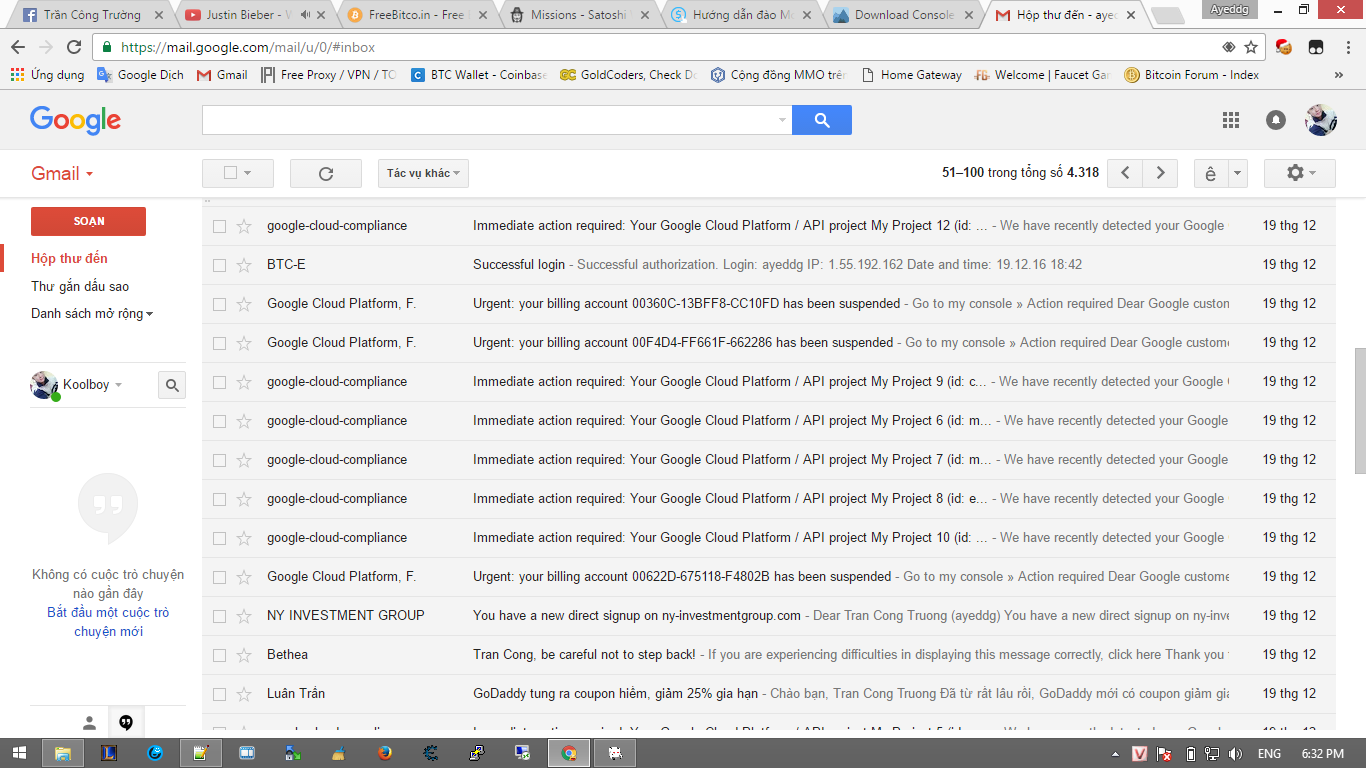Reload the page in Chrome
Screen dimensions: 1366x768
[x=74, y=47]
